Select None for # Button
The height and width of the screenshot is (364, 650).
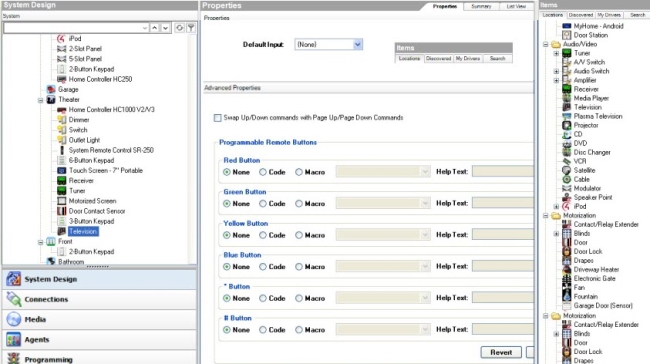click(x=227, y=330)
